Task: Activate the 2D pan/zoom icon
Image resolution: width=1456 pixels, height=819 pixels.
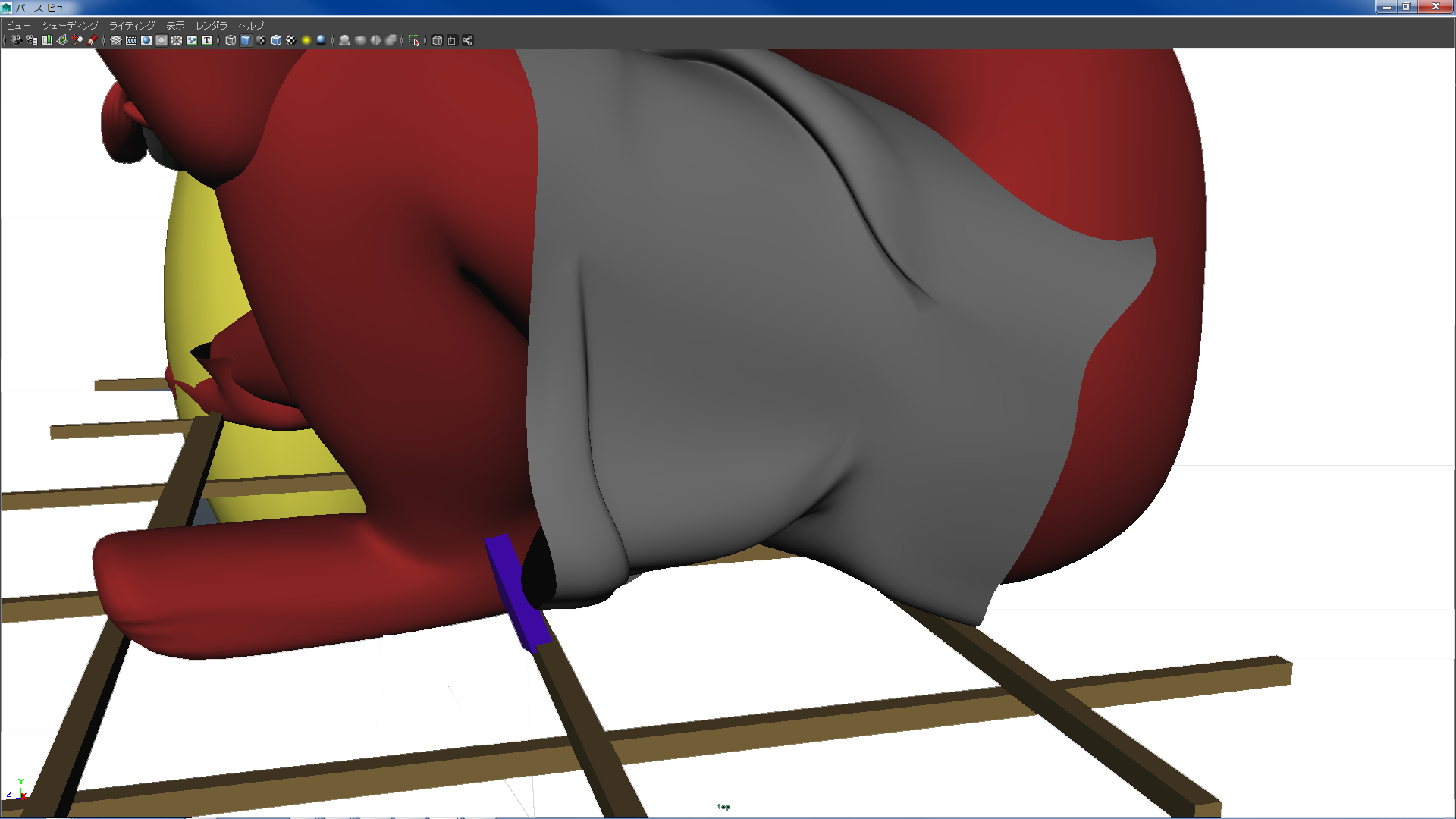Action: [77, 40]
